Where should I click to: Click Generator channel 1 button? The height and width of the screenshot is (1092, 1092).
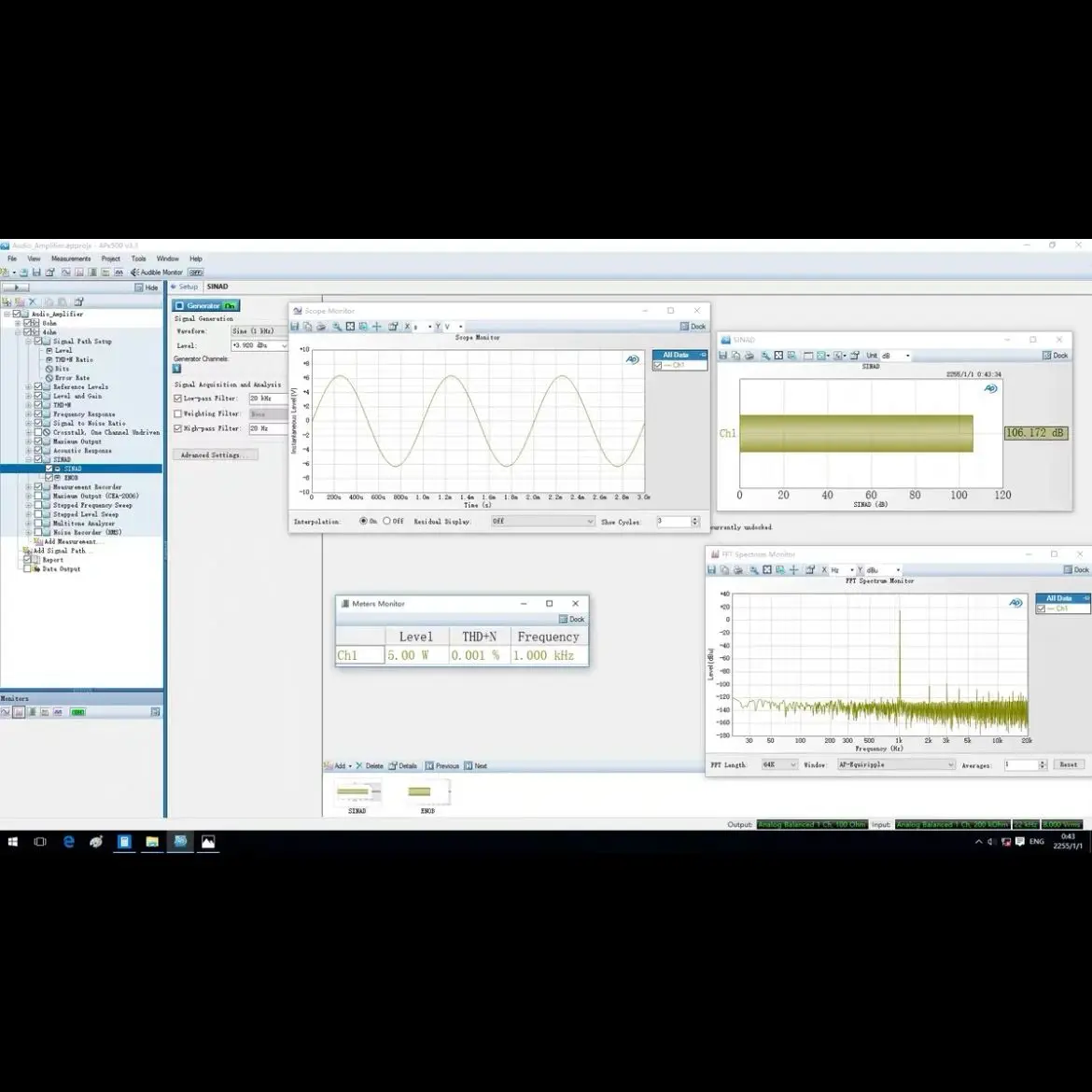(177, 369)
